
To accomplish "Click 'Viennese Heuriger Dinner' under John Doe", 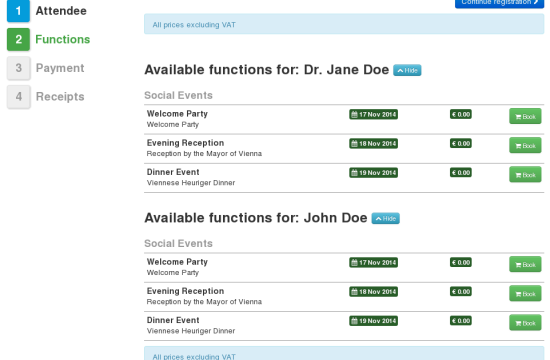I will click(191, 331).
